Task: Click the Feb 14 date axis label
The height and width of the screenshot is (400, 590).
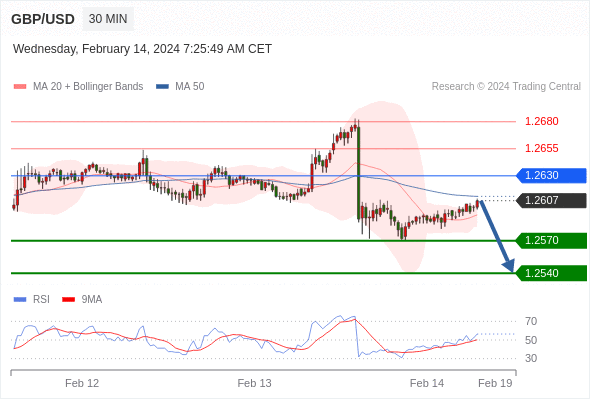Action: pos(427,383)
